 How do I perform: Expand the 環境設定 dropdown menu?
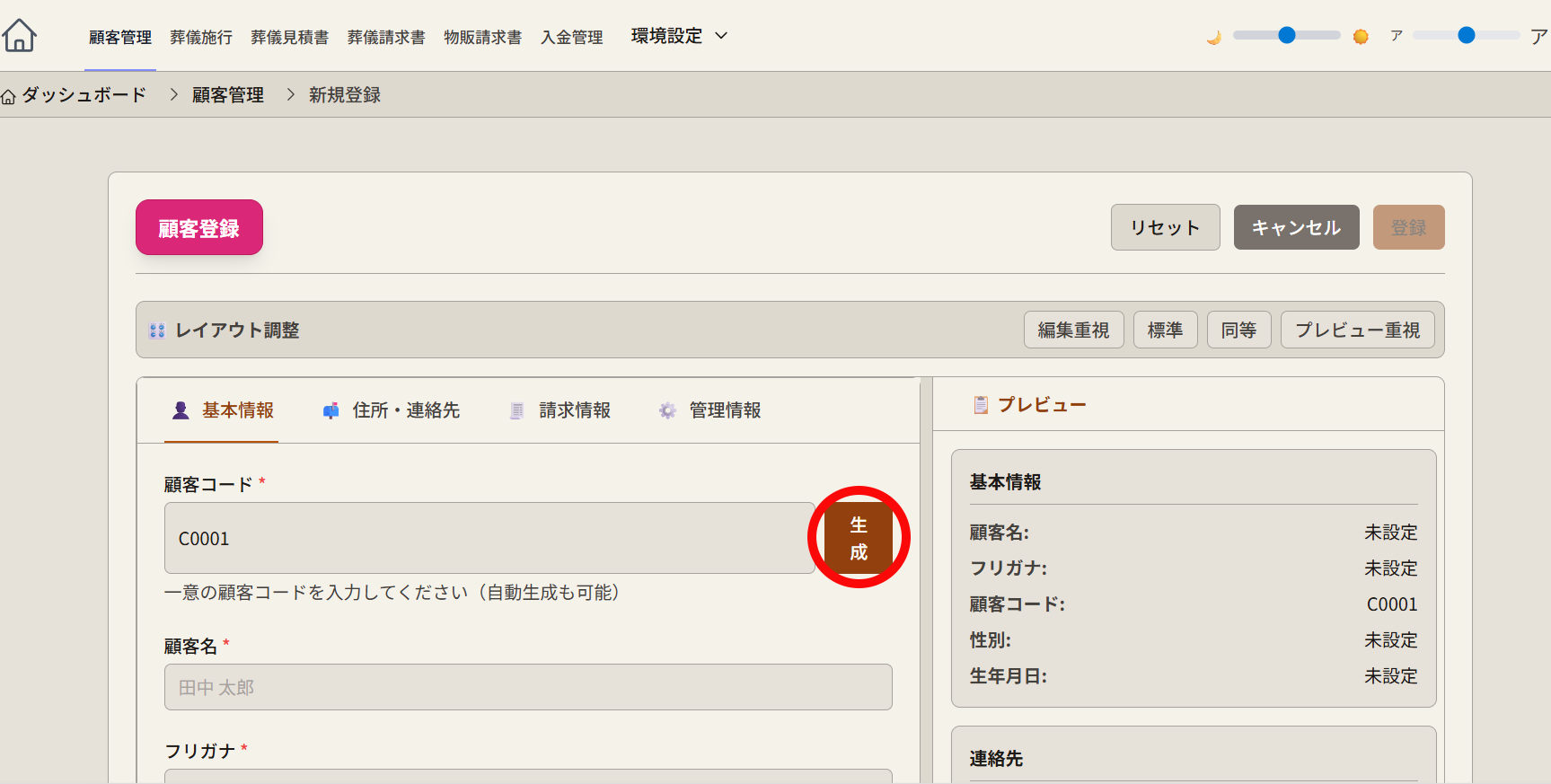click(679, 36)
